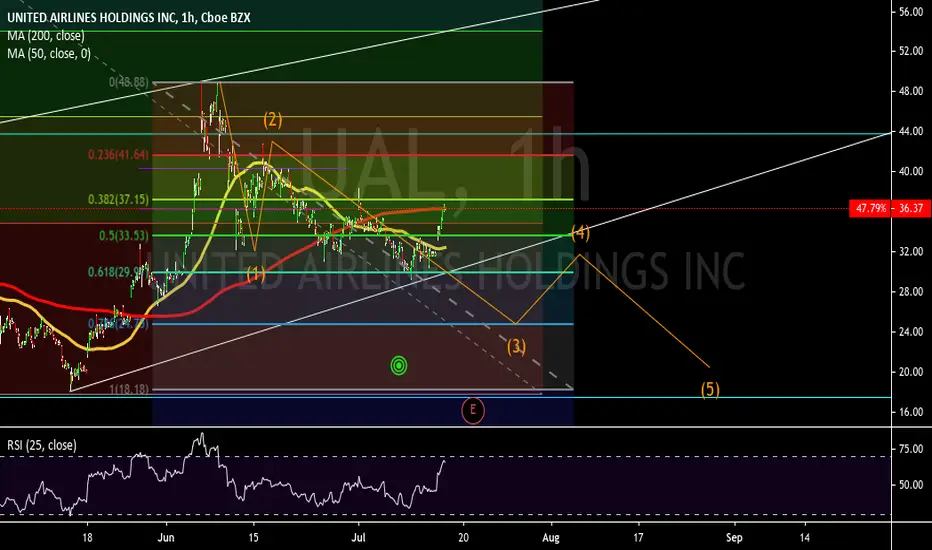Click the Jul label on time axis
Viewport: 932px width, 550px height.
tap(358, 538)
